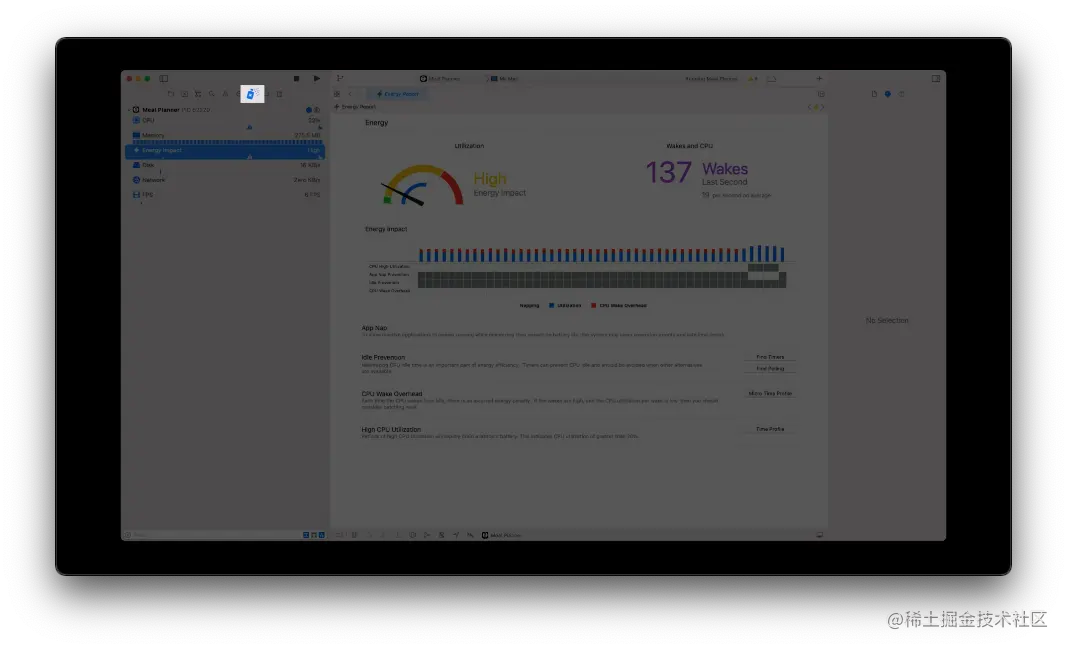Screen dimensions: 1067x649
Task: Jump to the next issue arrow
Action: 822,107
